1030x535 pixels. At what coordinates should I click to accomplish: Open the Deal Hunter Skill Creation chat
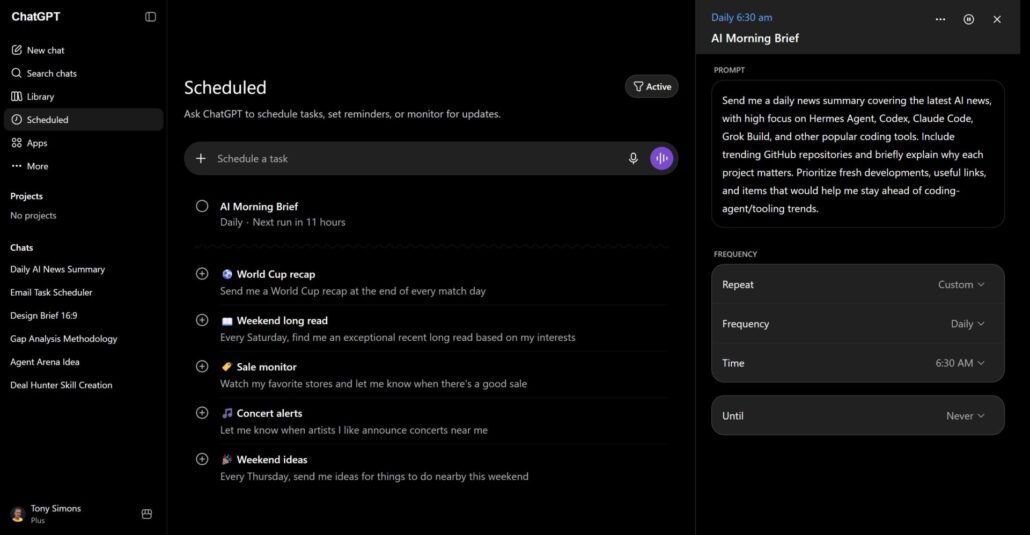click(x=61, y=385)
